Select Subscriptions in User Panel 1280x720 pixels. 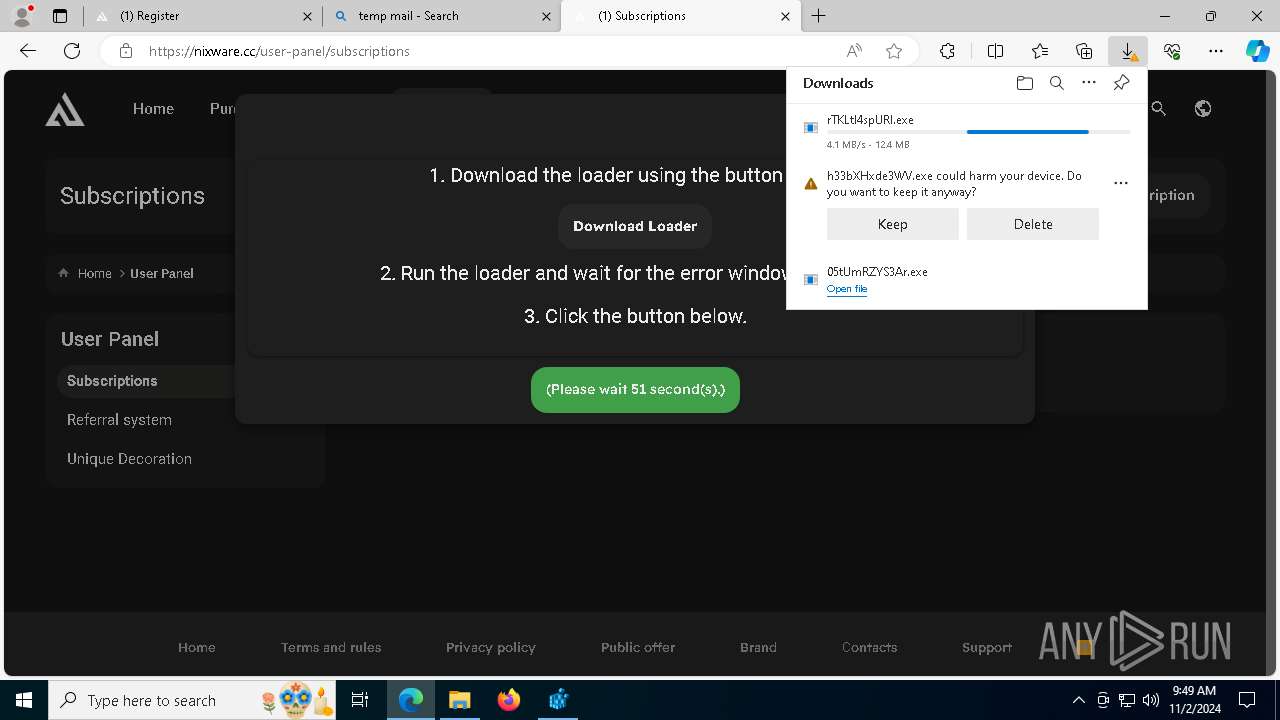tap(112, 381)
